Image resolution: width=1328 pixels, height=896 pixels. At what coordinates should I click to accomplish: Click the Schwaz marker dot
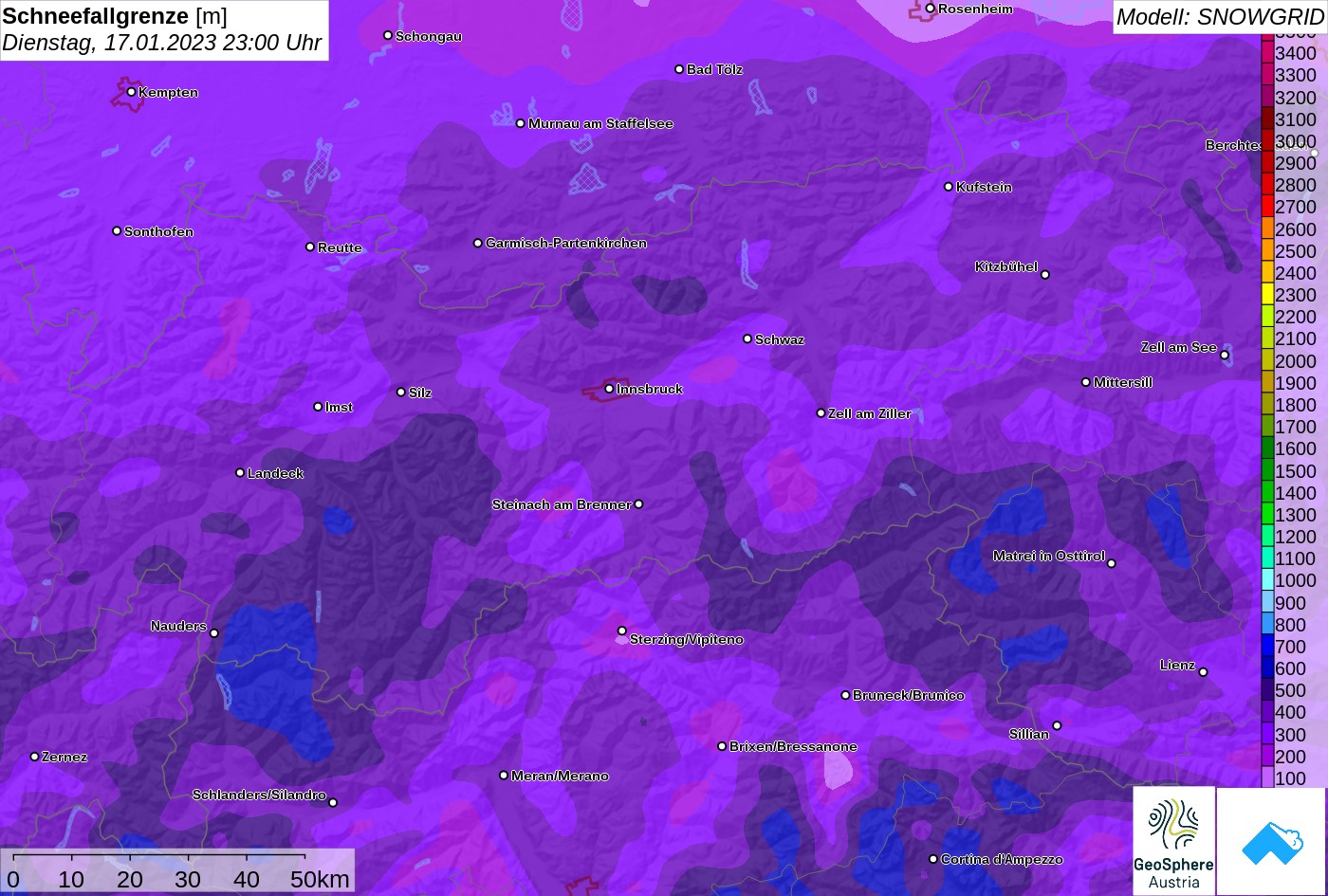click(x=747, y=338)
